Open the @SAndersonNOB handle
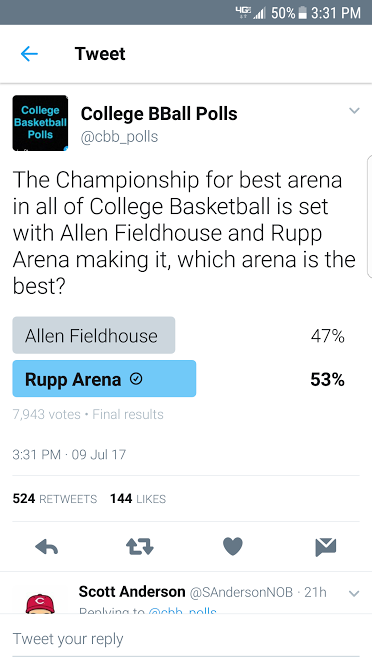 click(241, 592)
